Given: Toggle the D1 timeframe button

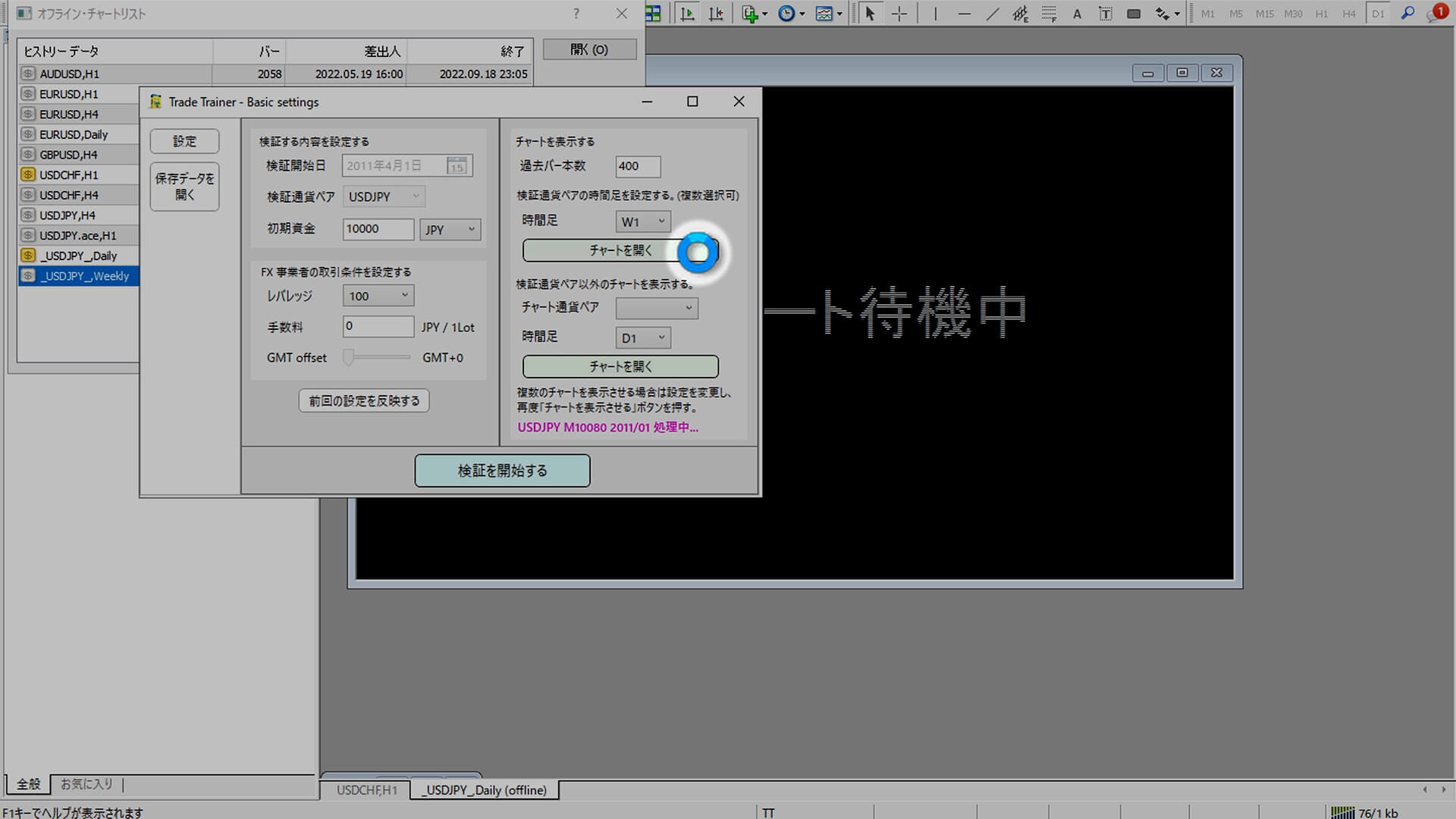Looking at the screenshot, I should coord(1378,14).
